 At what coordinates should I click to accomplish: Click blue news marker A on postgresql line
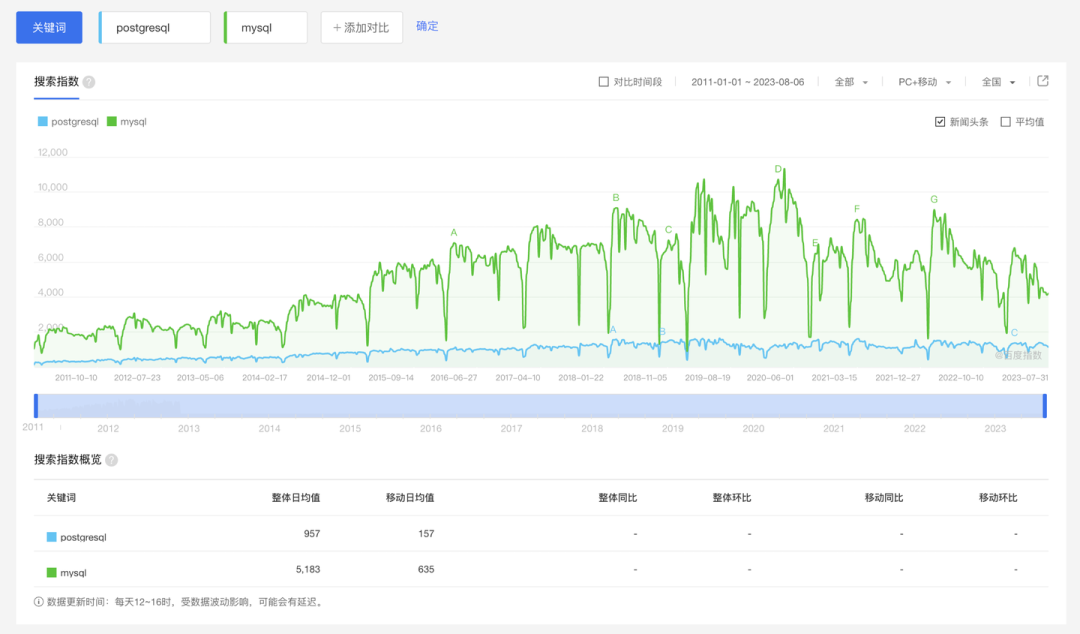(x=613, y=330)
